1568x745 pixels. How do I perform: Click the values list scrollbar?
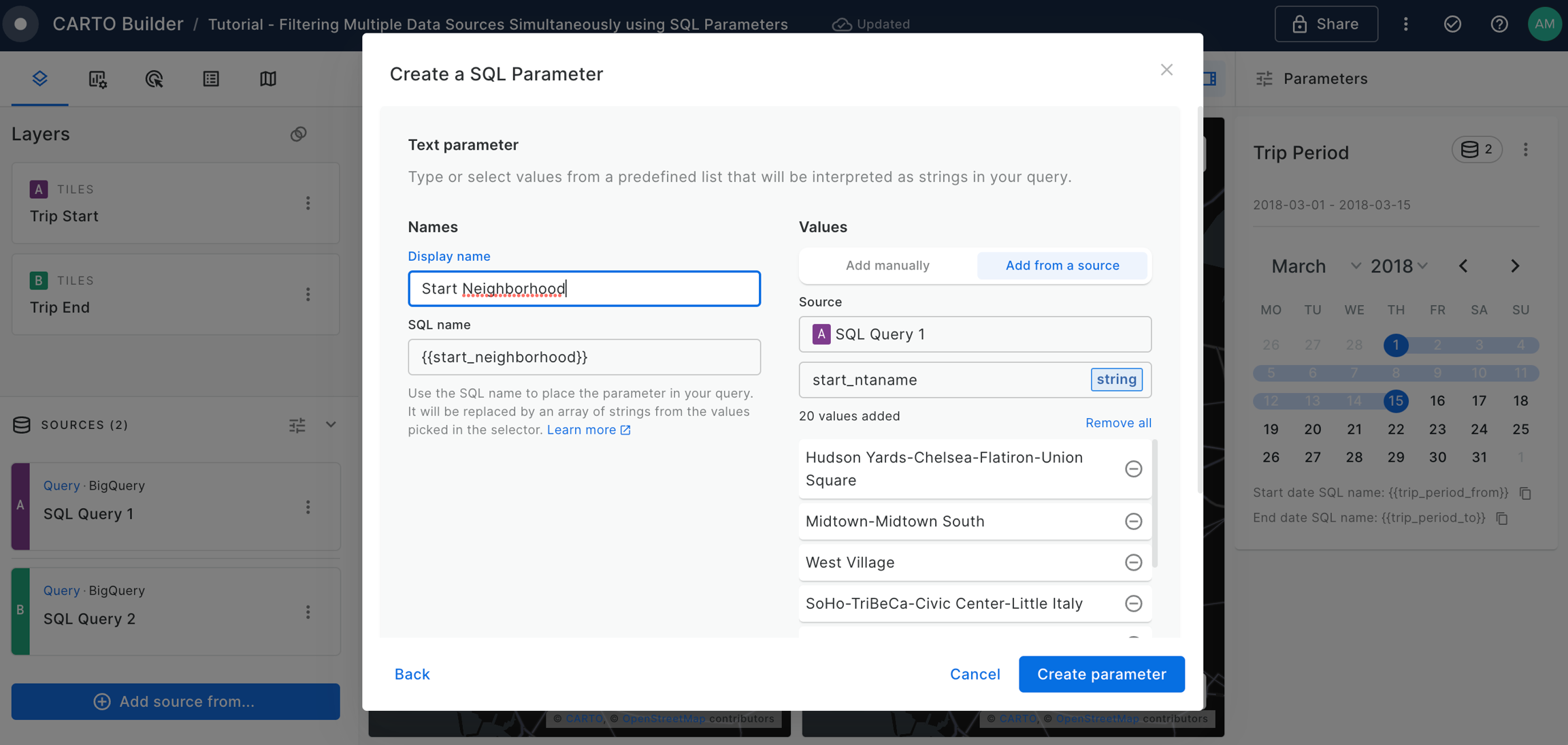[1155, 504]
